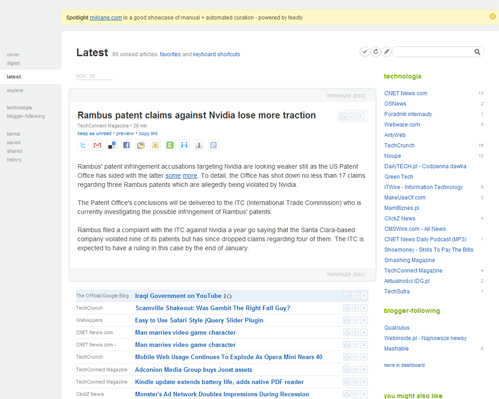
Task: Open the Qualculus feed
Action: click(397, 328)
